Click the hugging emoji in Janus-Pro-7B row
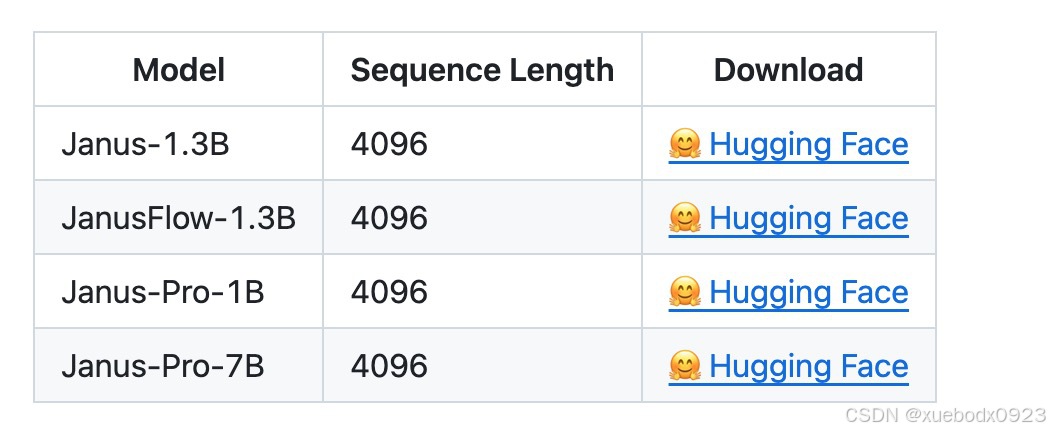This screenshot has height=432, width=1050. pos(684,366)
